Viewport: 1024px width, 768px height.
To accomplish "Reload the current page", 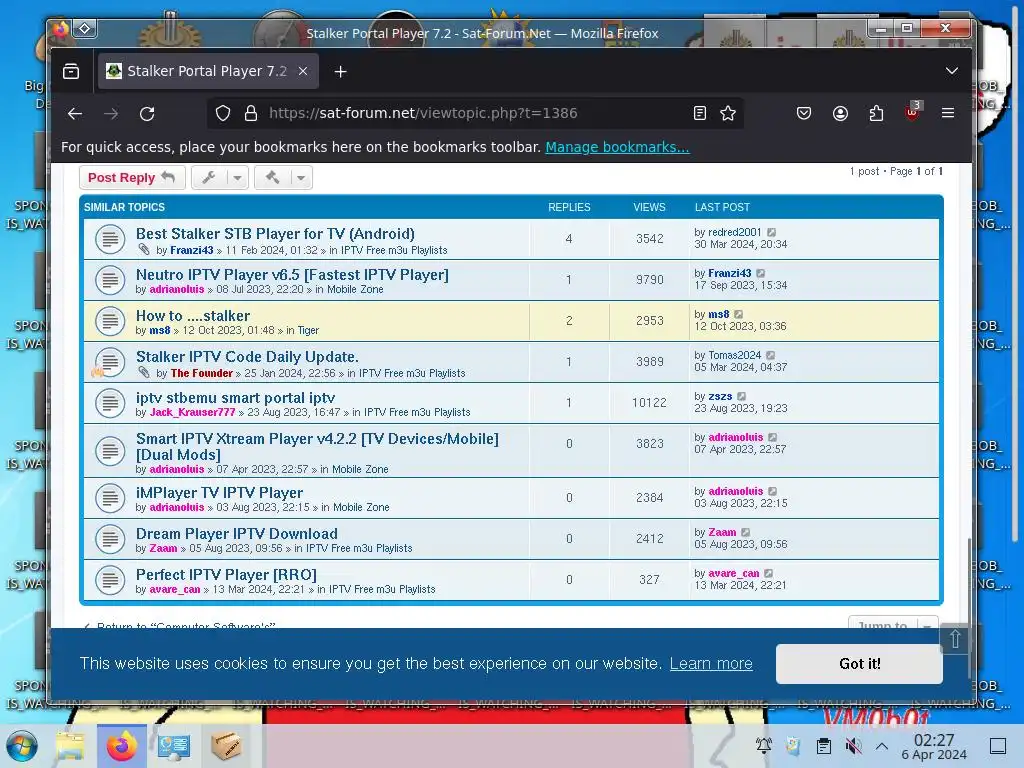I will click(147, 114).
